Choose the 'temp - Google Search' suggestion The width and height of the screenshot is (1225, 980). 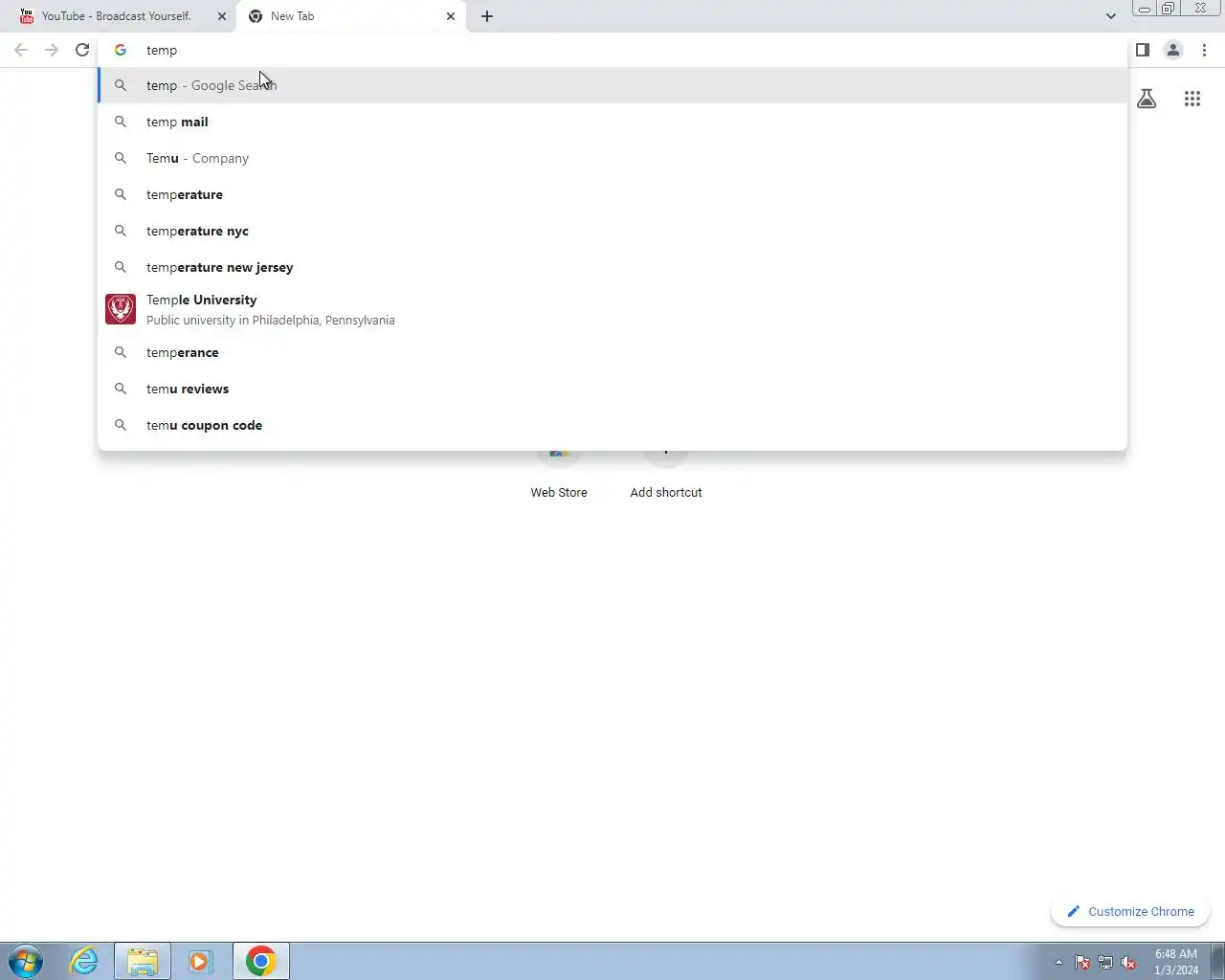pos(612,85)
